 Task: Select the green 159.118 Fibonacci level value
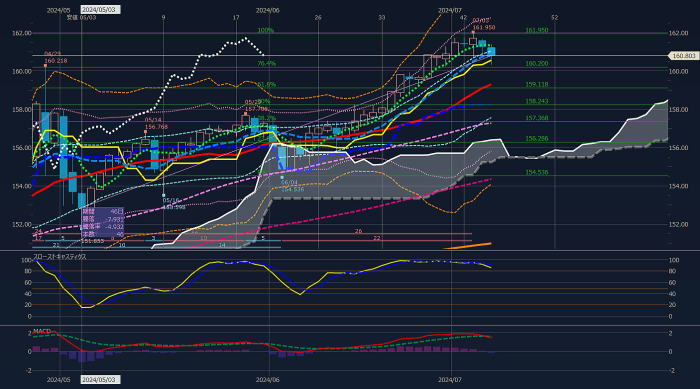pyautogui.click(x=537, y=84)
